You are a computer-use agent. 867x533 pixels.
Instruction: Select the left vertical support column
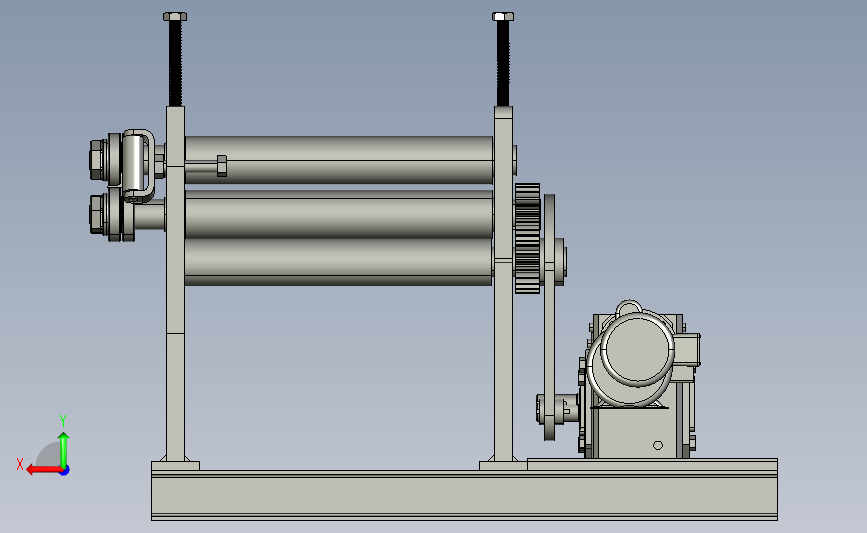175,283
